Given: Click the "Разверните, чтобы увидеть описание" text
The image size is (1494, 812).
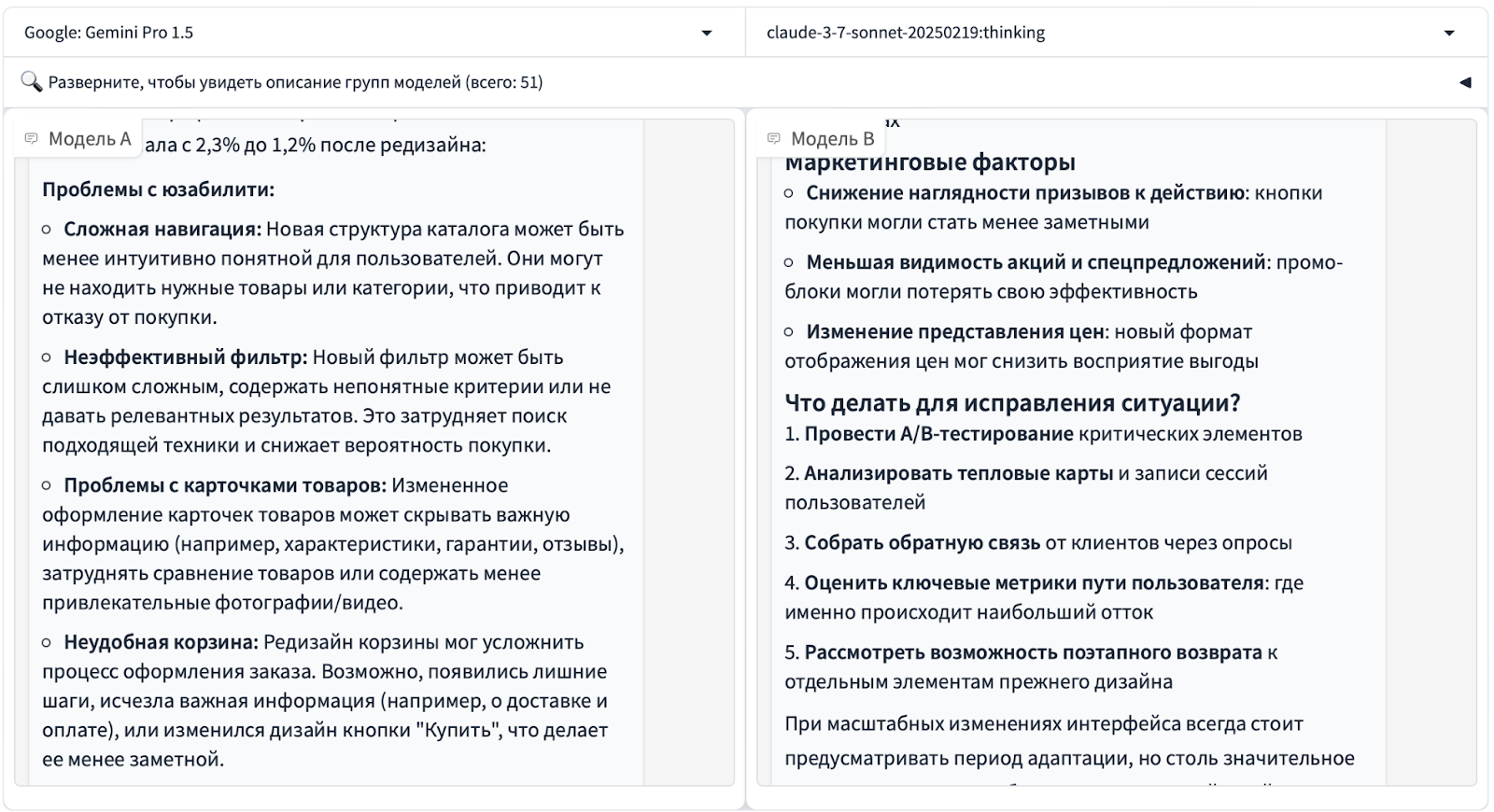Looking at the screenshot, I should click(295, 82).
